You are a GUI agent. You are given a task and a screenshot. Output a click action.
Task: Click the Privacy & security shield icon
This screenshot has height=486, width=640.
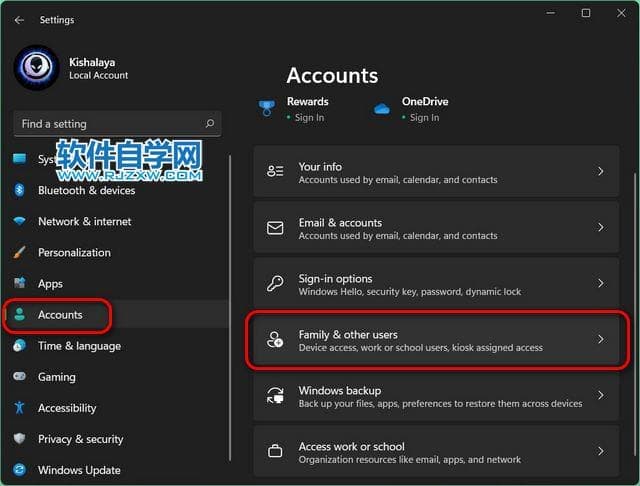tap(19, 439)
